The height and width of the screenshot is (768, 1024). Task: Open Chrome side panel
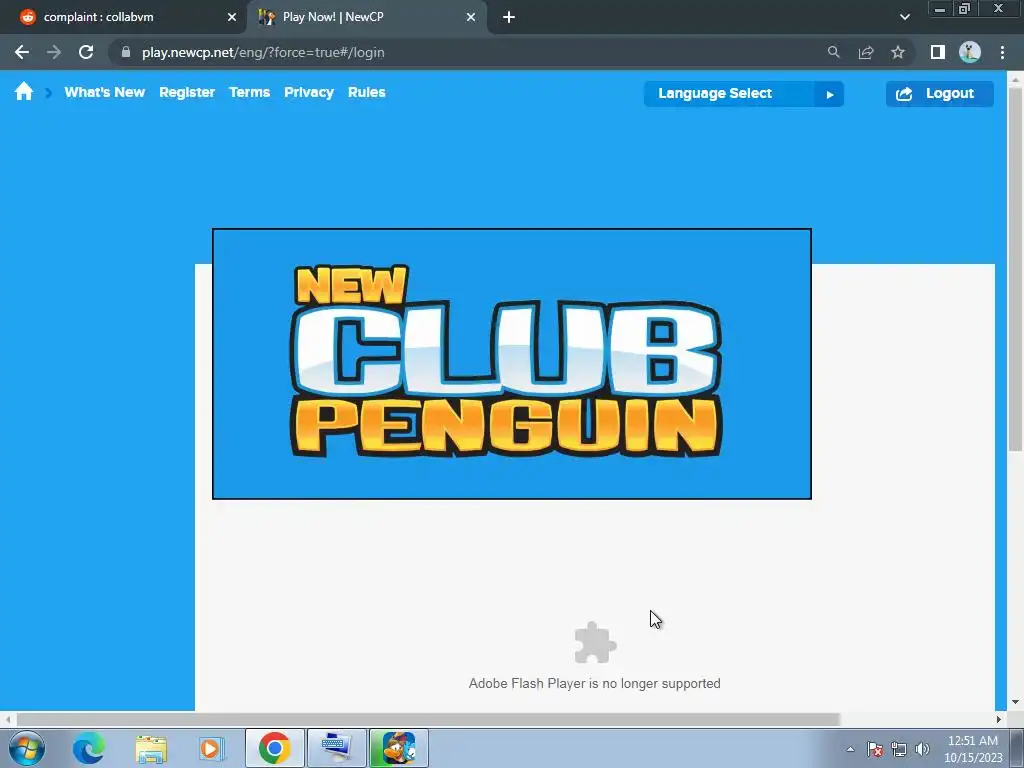coord(938,52)
